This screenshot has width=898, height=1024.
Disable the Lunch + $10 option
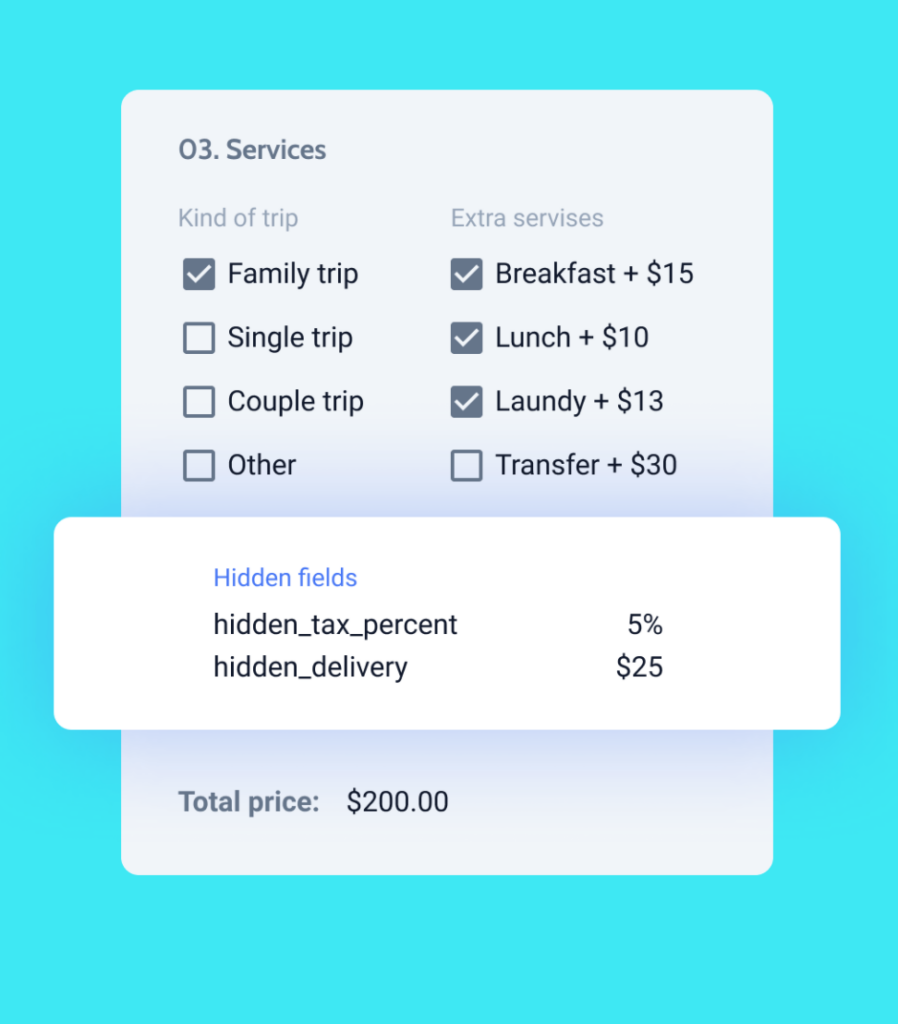[x=466, y=338]
